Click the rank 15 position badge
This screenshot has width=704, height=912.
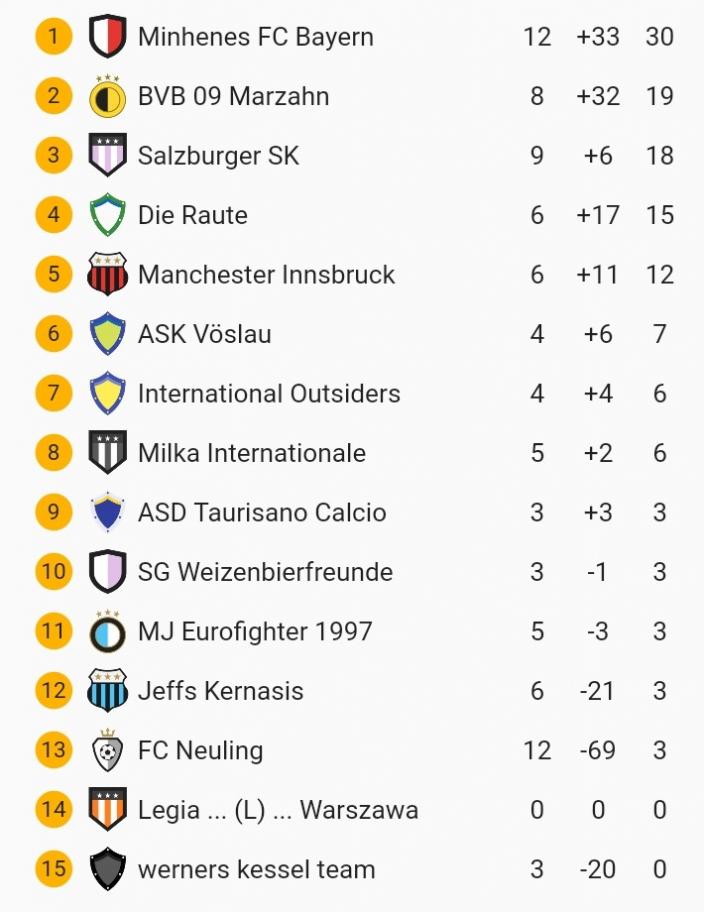pyautogui.click(x=54, y=868)
